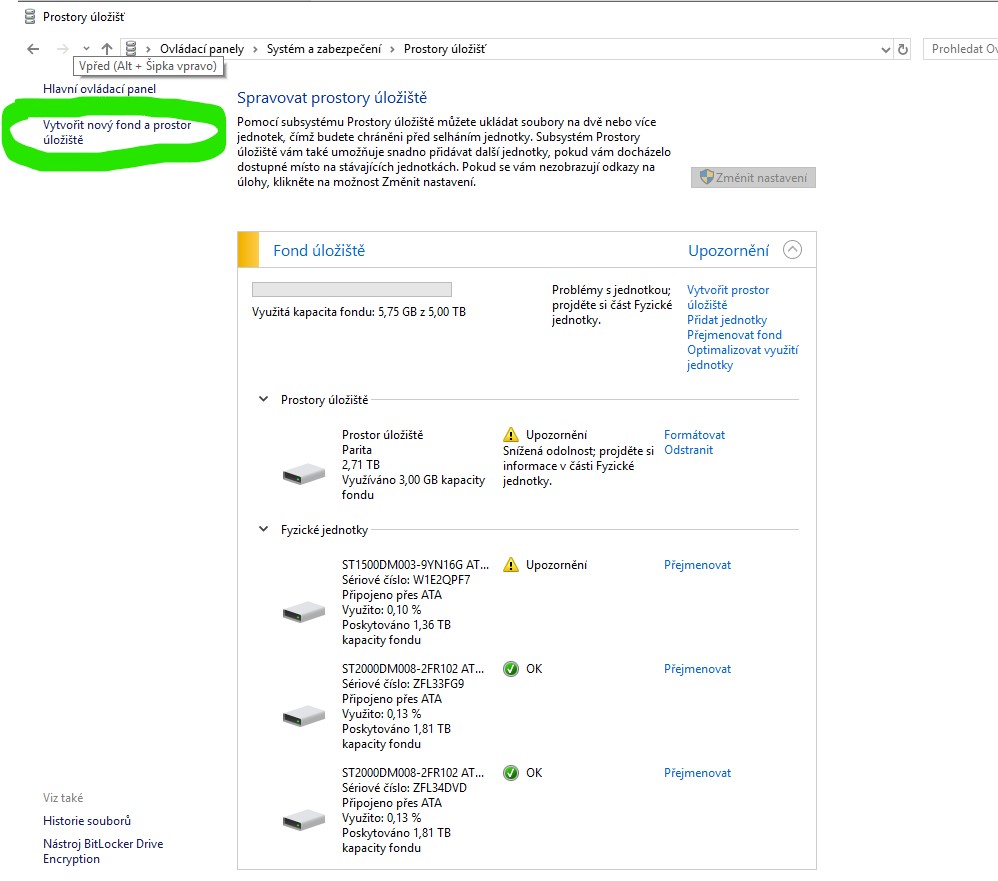Click drive icon for ST1500DM003-9YN16G
998x881 pixels.
(304, 612)
